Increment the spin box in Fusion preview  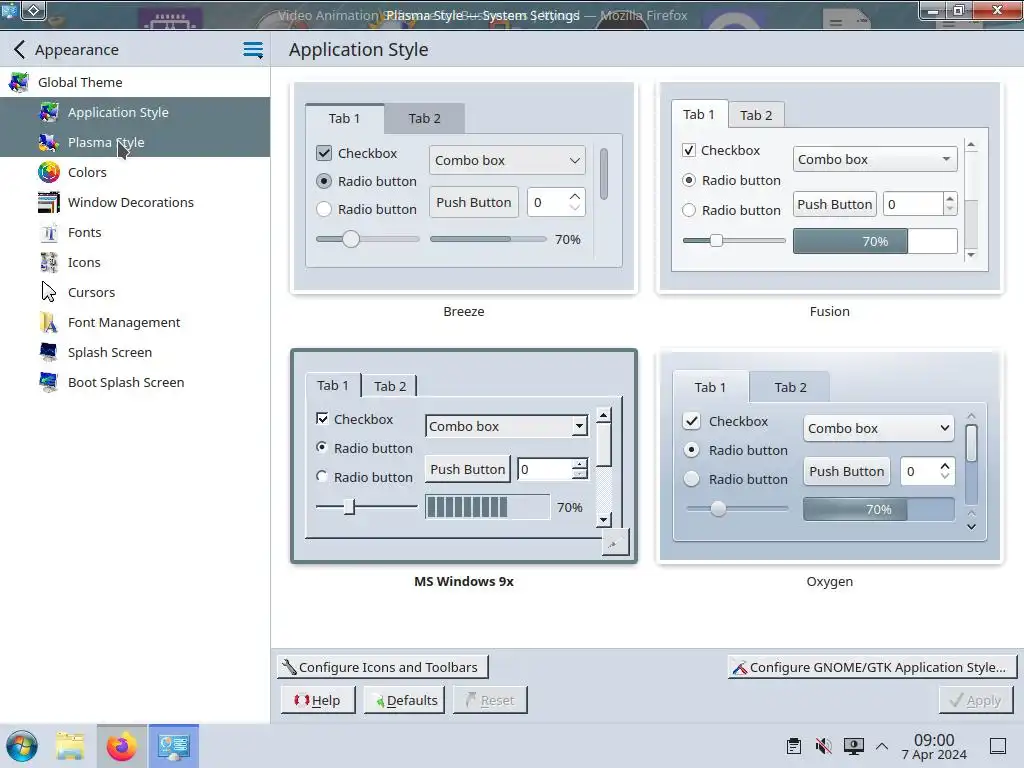pyautogui.click(x=950, y=199)
